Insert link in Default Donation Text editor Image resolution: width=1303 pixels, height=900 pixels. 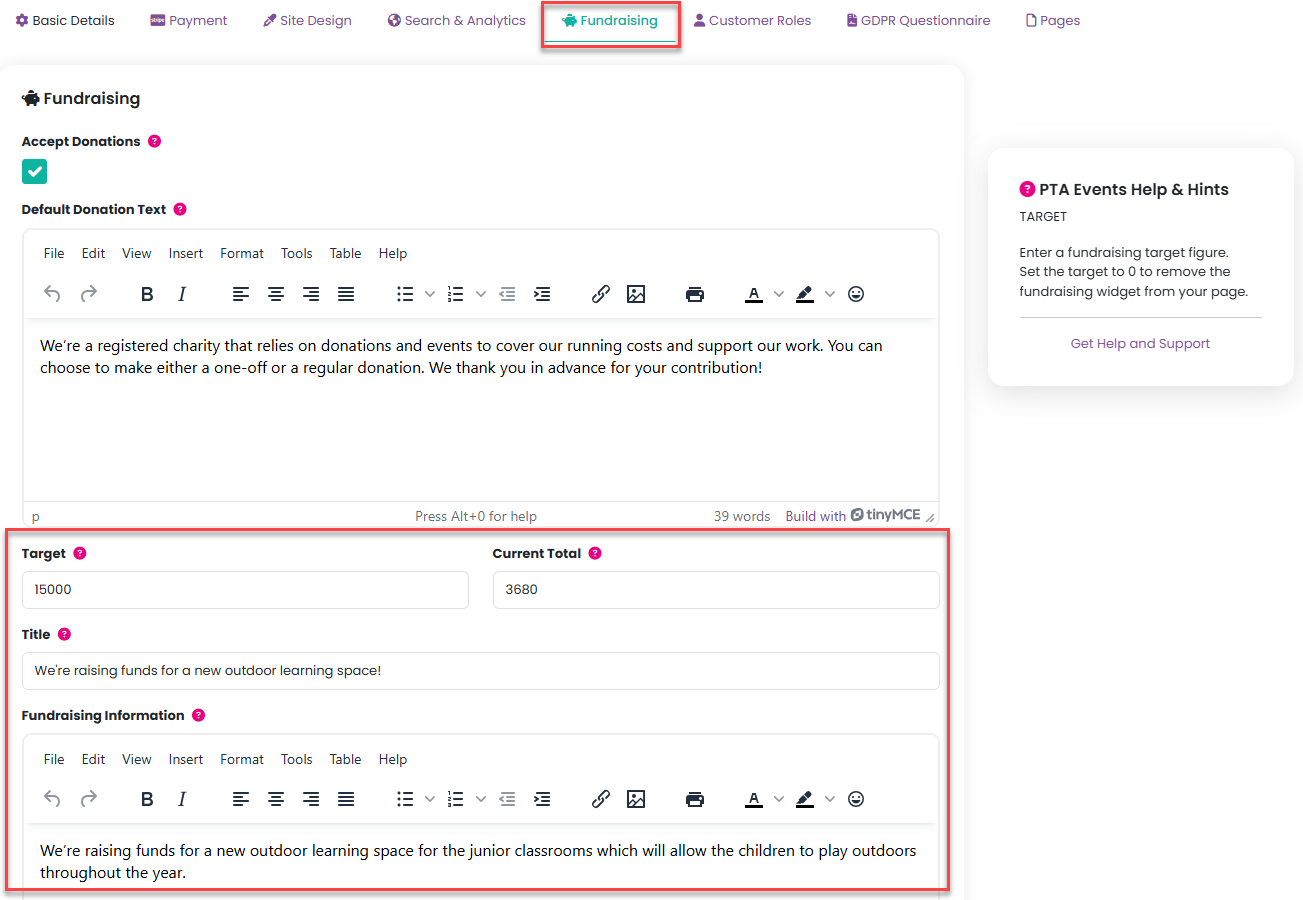[x=600, y=294]
